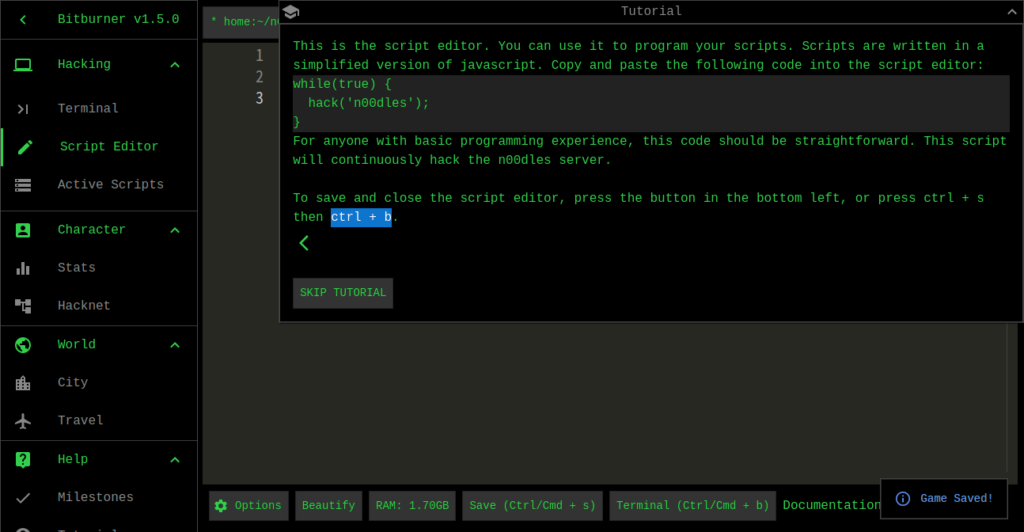
Task: Click the World section header text
Action: point(76,345)
